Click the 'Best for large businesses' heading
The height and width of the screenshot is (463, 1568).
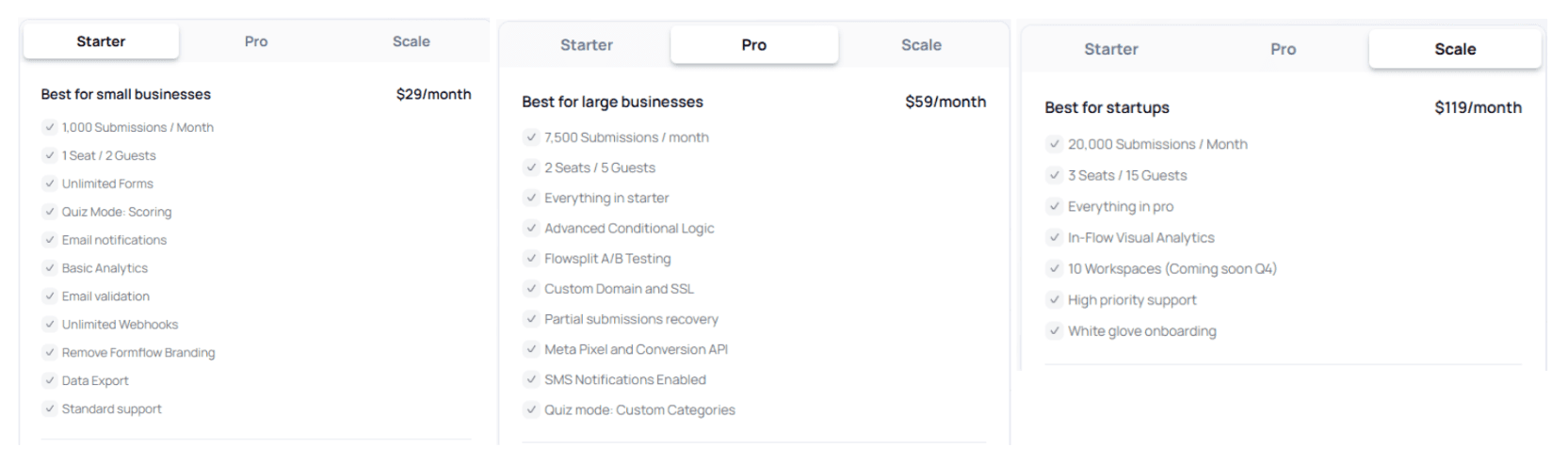(612, 102)
